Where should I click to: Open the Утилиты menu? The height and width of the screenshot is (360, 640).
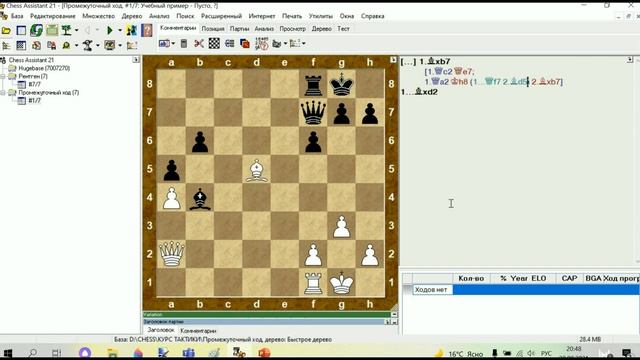(x=321, y=16)
